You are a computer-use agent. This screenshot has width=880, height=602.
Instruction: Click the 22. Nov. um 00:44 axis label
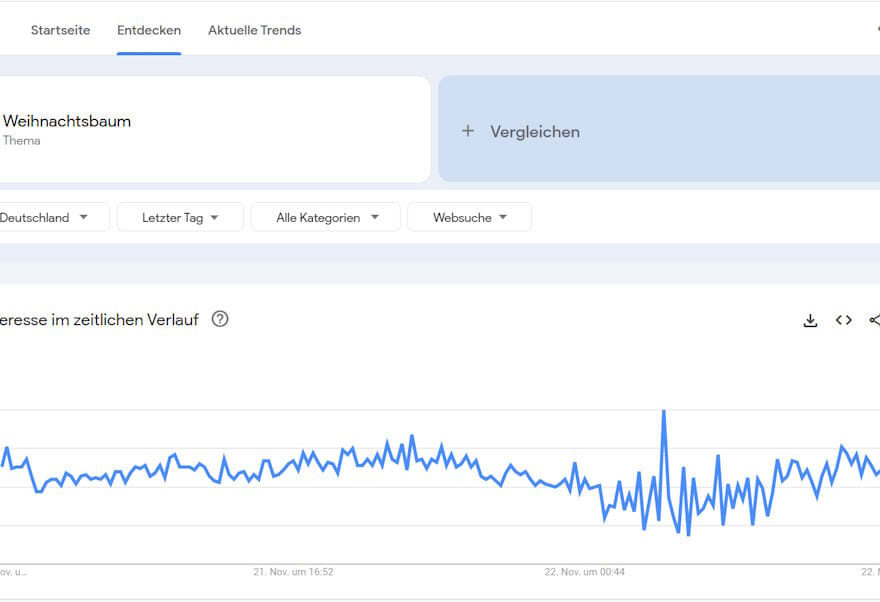pos(585,572)
